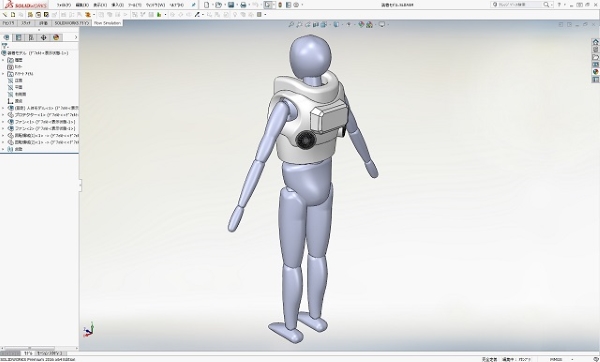The width and height of the screenshot is (600, 362).
Task: Select the SOLIDWORKS アドイン tab
Action: (72, 23)
